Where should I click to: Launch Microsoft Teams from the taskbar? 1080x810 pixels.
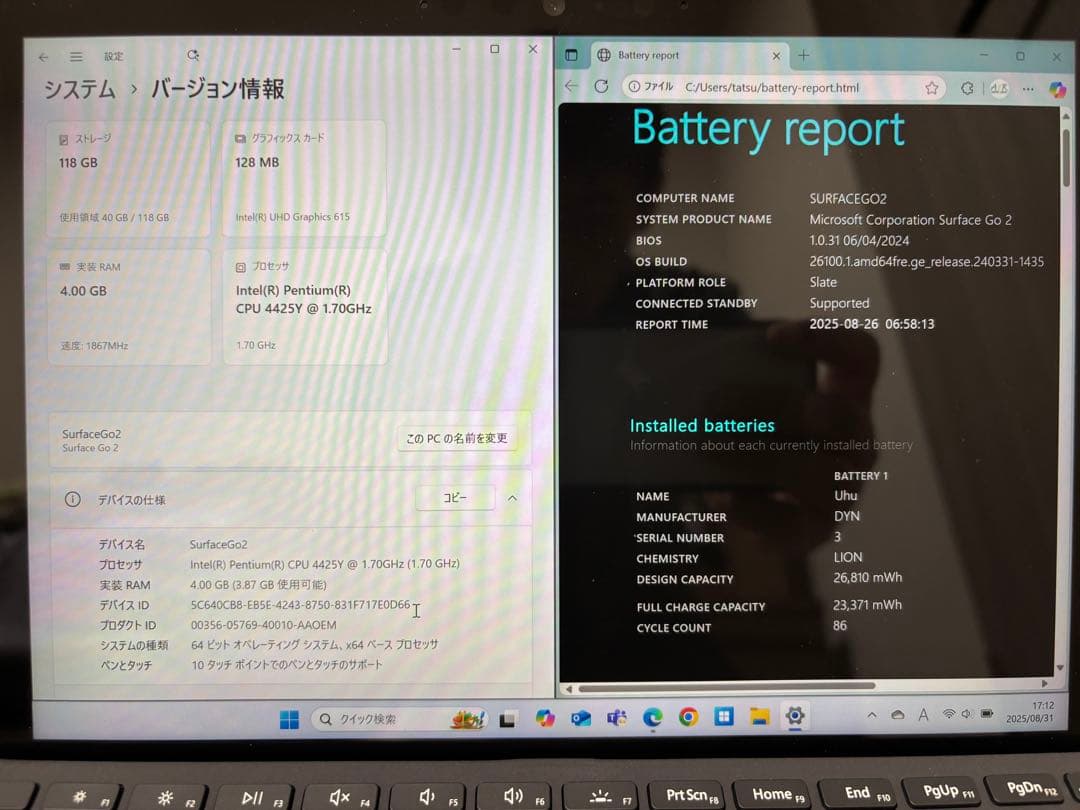(x=618, y=717)
